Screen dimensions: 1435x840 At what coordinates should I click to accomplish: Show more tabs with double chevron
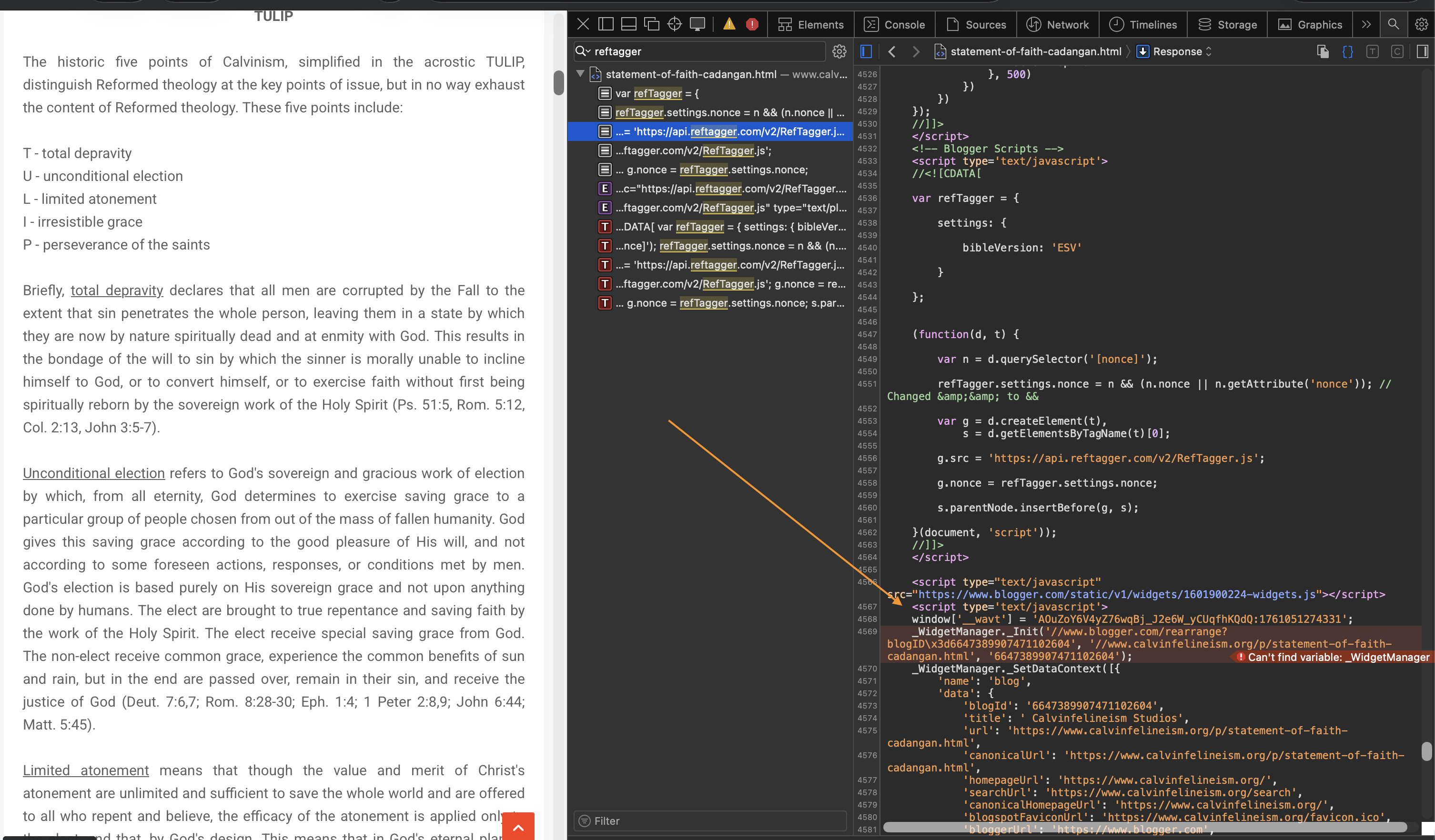[1365, 24]
